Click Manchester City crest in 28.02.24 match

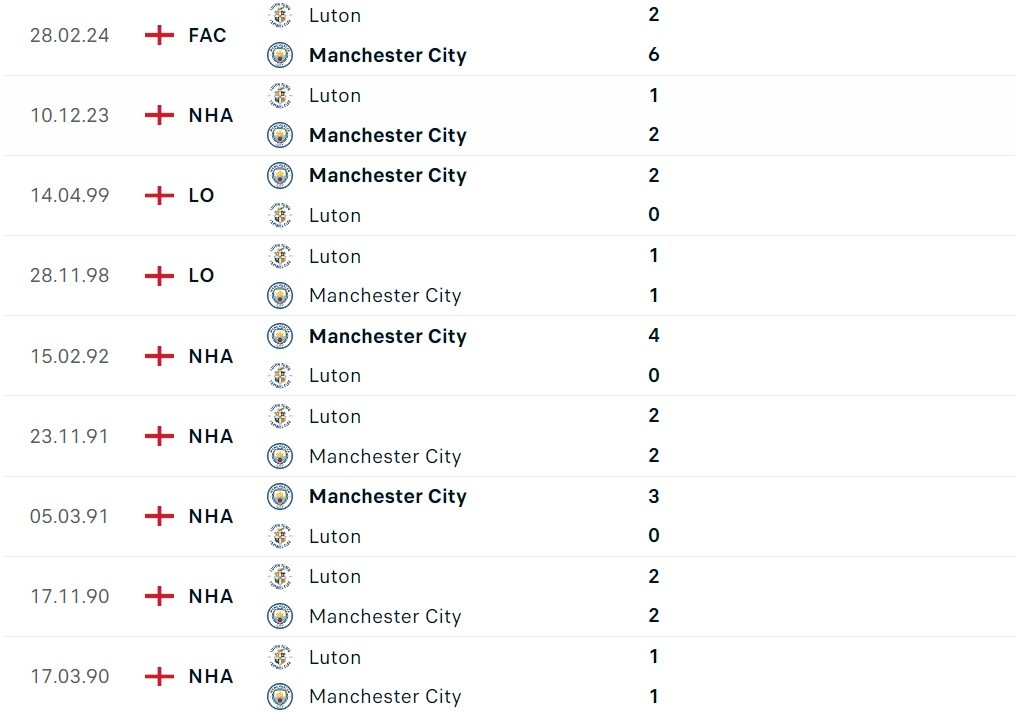280,55
